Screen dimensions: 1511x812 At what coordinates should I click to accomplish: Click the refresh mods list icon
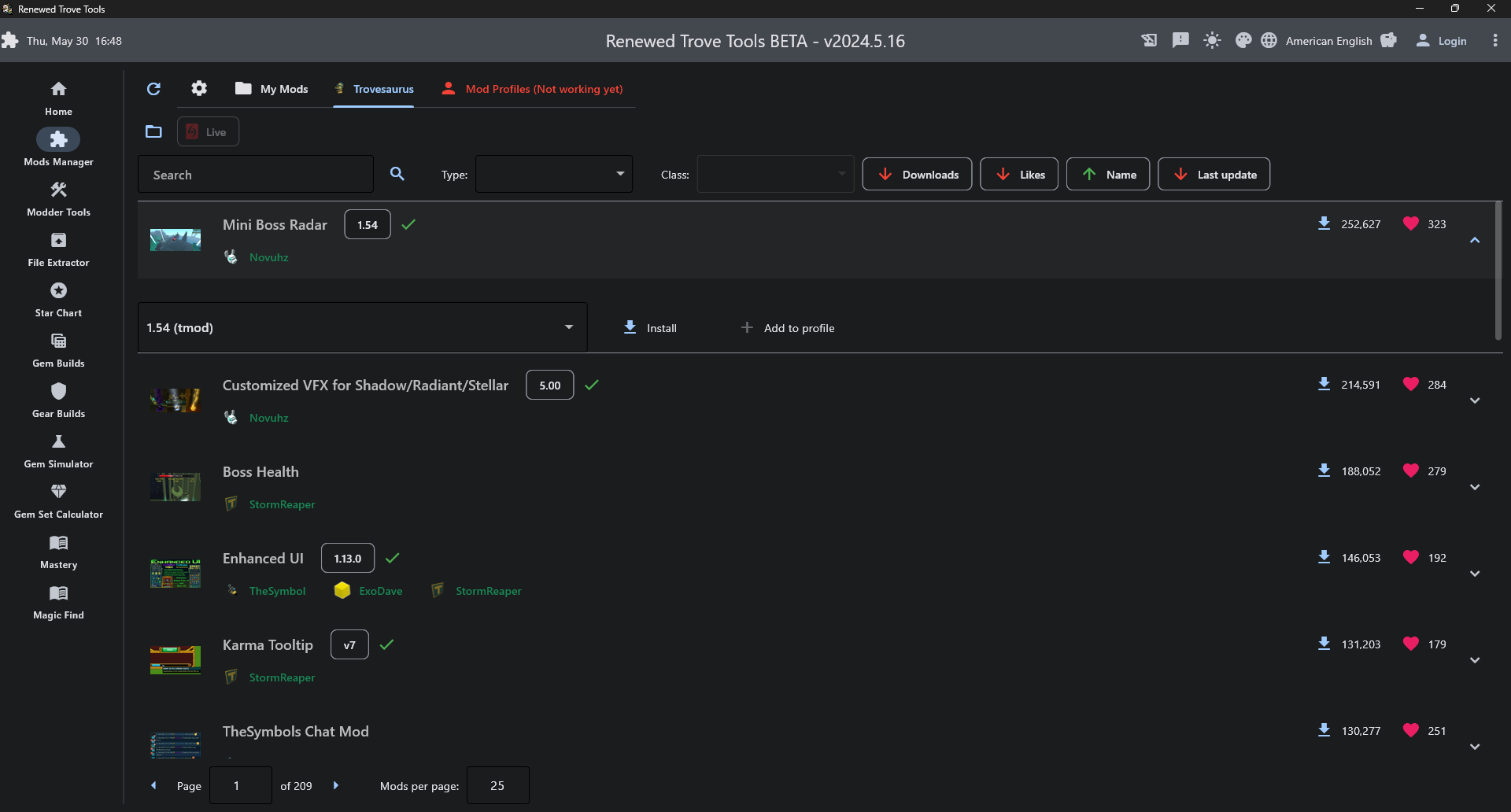153,89
